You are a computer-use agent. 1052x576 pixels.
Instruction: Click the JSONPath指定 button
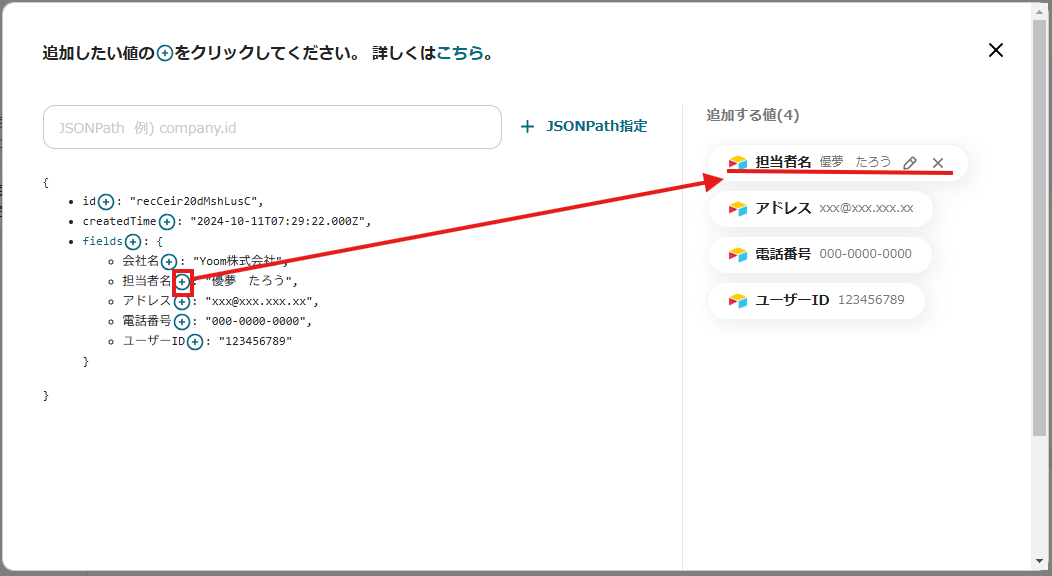(584, 127)
